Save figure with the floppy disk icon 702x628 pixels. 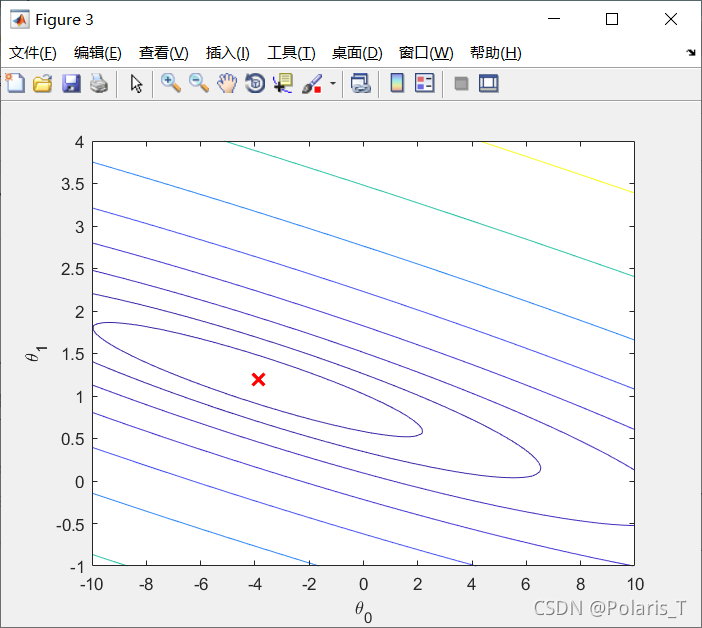click(x=71, y=84)
